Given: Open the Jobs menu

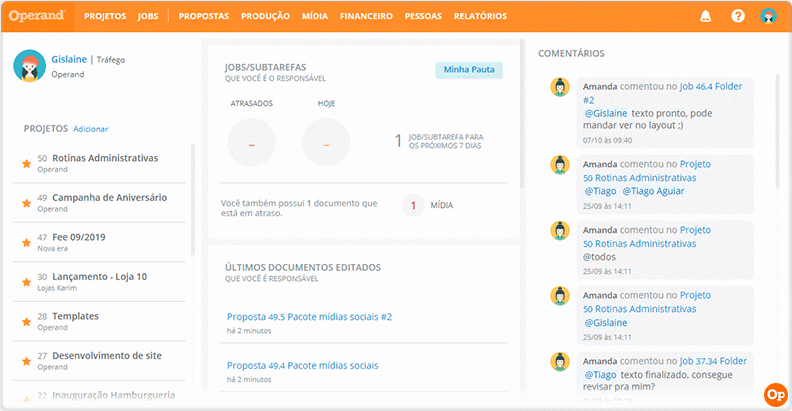Looking at the screenshot, I should [x=148, y=16].
